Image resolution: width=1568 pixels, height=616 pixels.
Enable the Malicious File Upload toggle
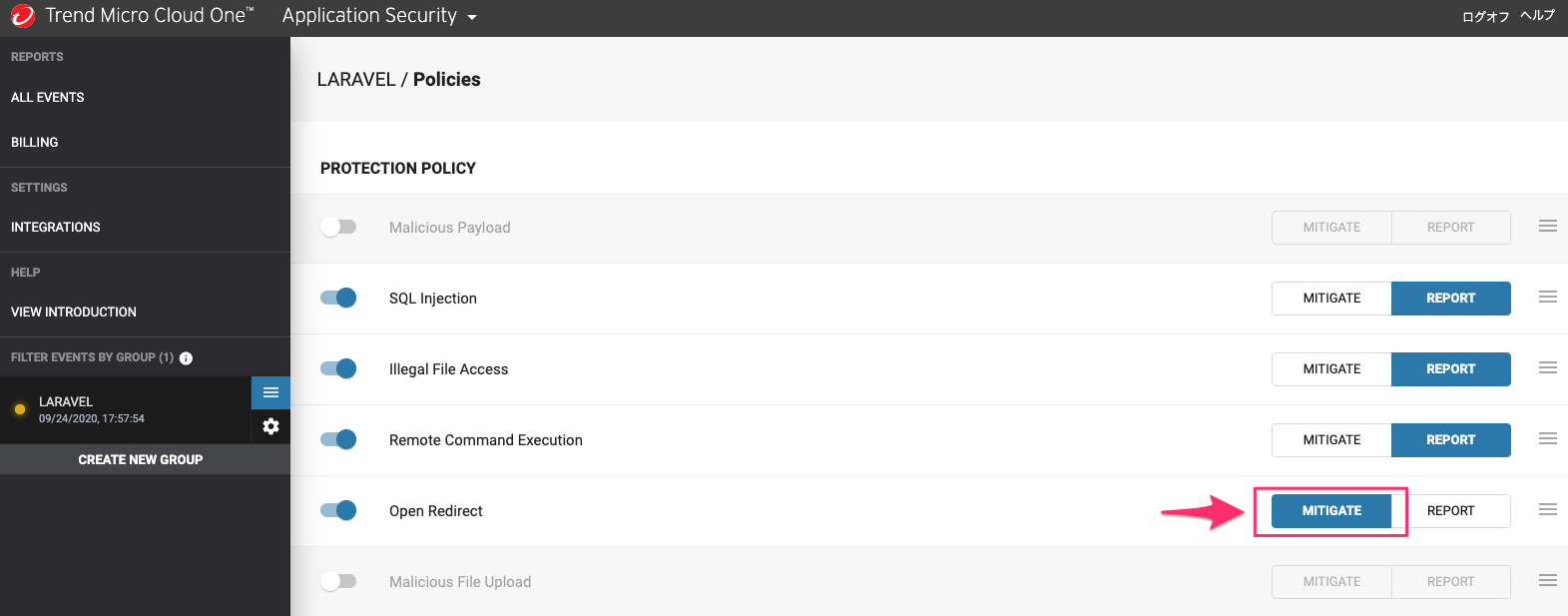point(338,581)
